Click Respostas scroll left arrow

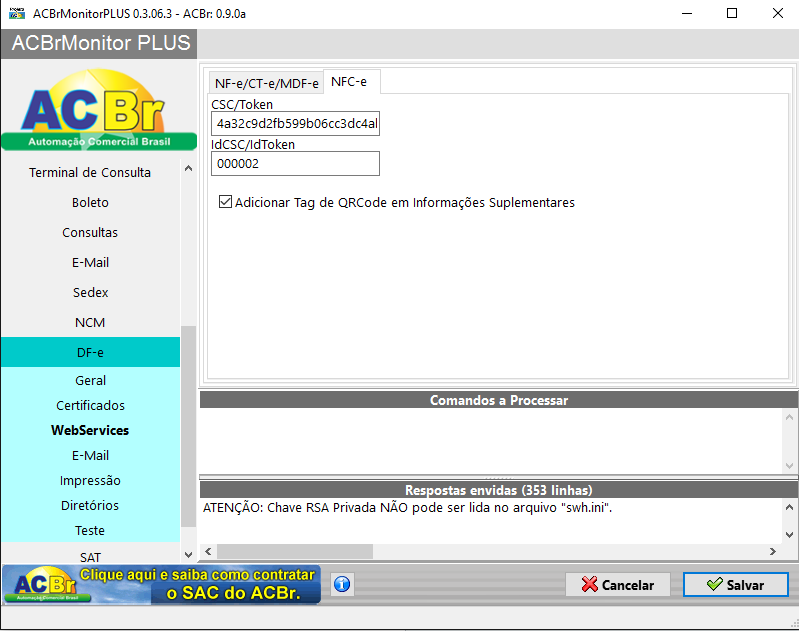(208, 551)
